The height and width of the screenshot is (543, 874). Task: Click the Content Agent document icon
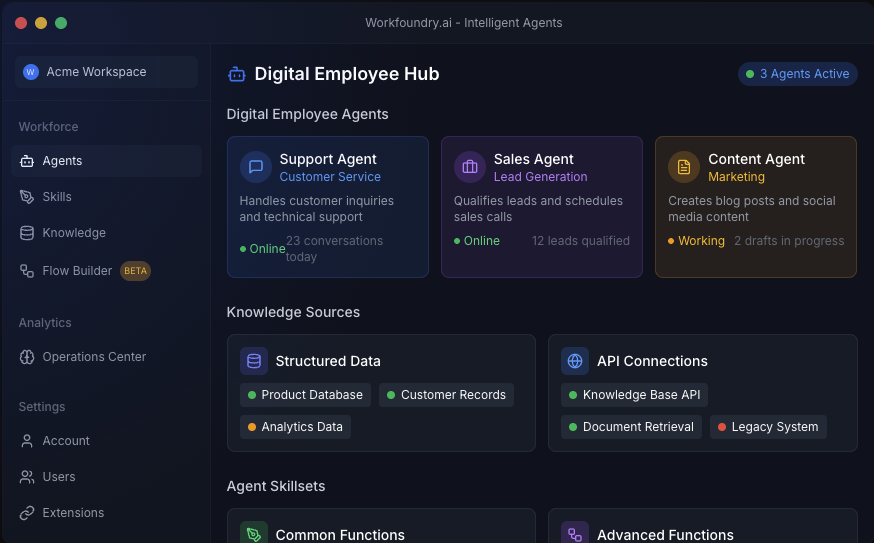coord(684,167)
